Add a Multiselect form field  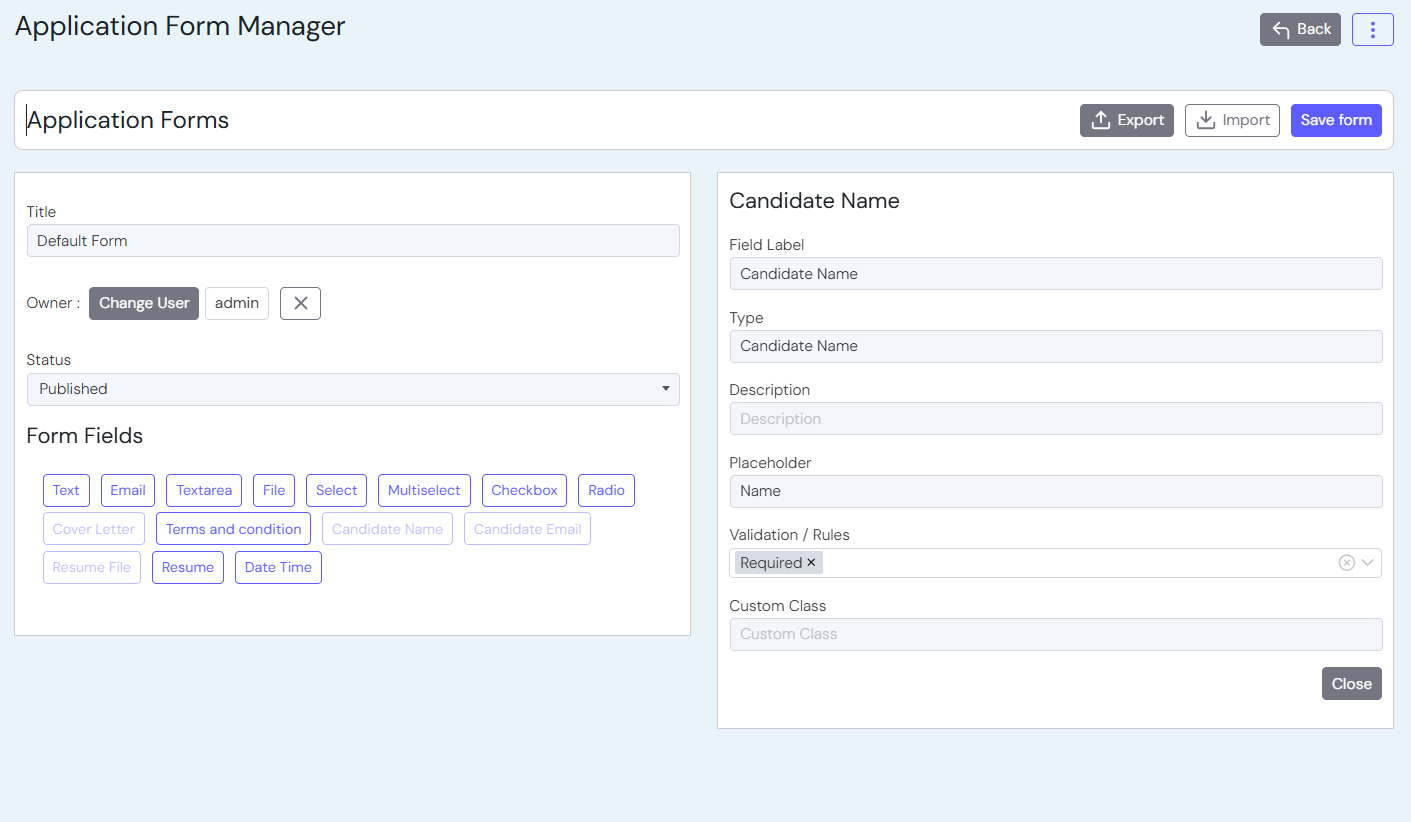pos(424,490)
